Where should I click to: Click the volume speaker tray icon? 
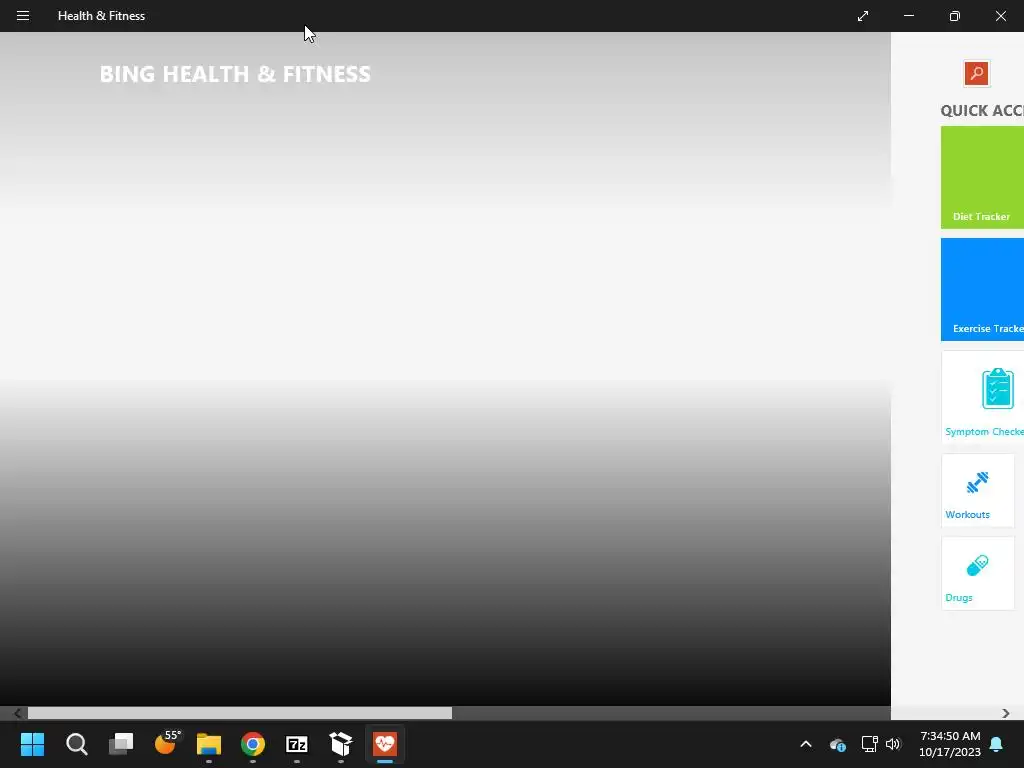(893, 744)
